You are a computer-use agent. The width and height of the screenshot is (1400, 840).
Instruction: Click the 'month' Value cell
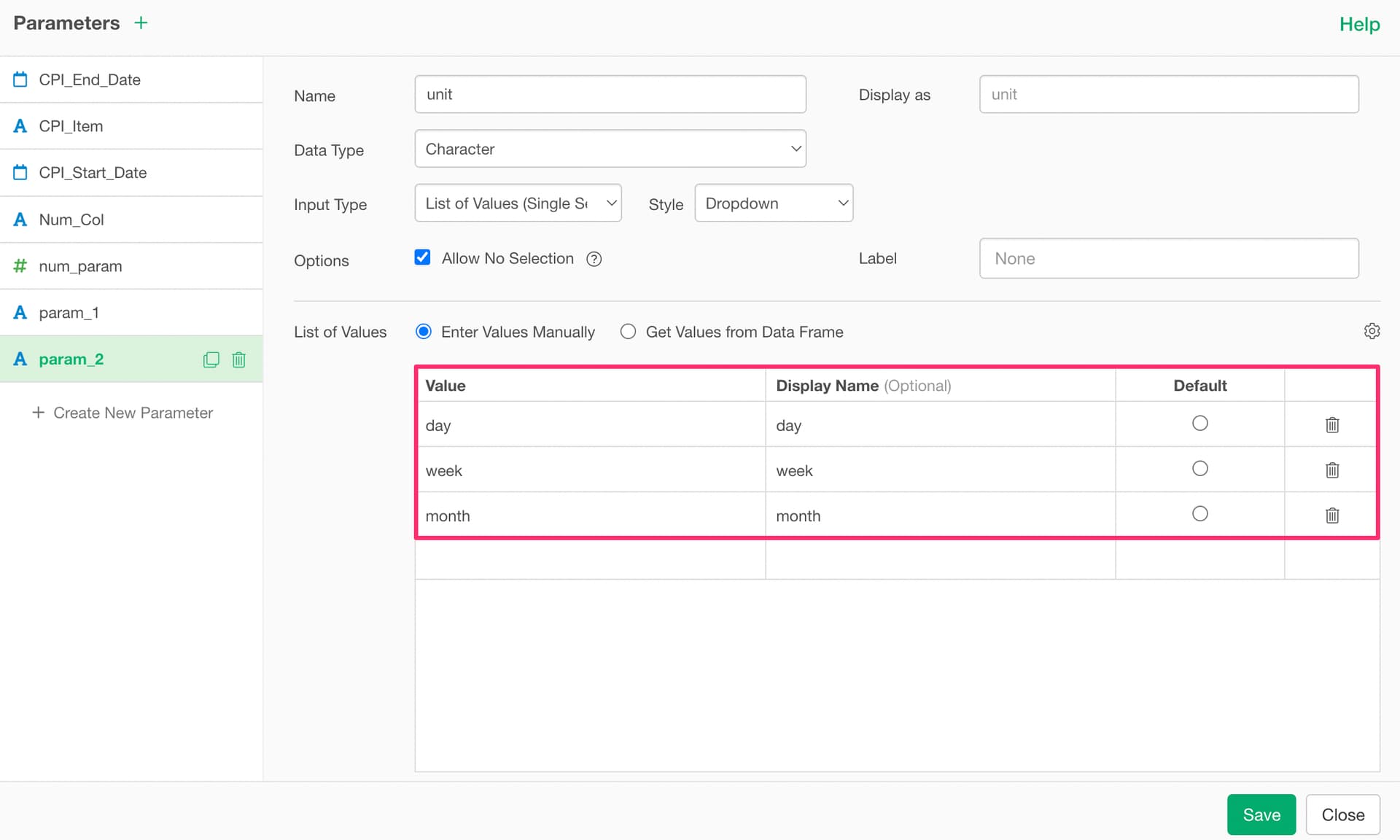[x=591, y=515]
